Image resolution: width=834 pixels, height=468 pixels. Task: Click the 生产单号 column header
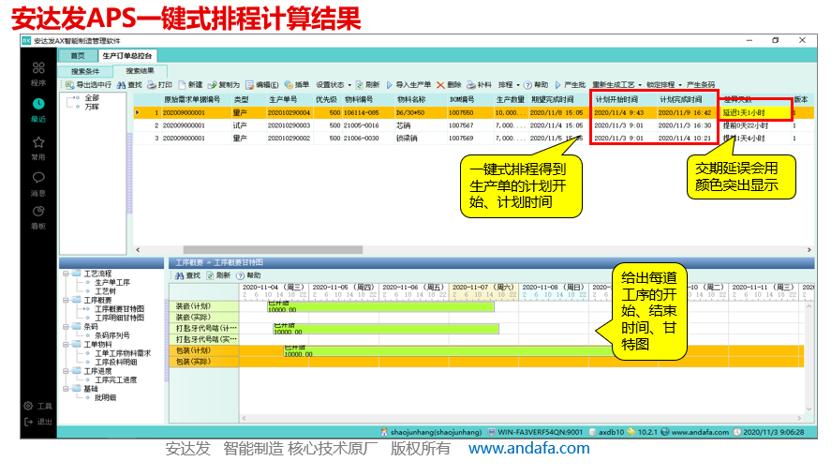coord(283,99)
